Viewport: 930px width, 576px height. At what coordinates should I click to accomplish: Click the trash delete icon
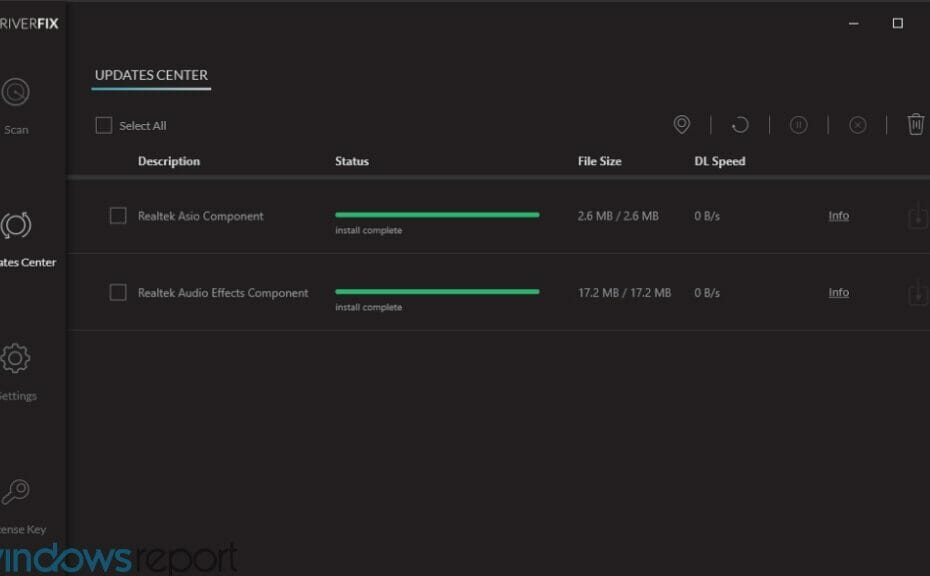tap(916, 125)
